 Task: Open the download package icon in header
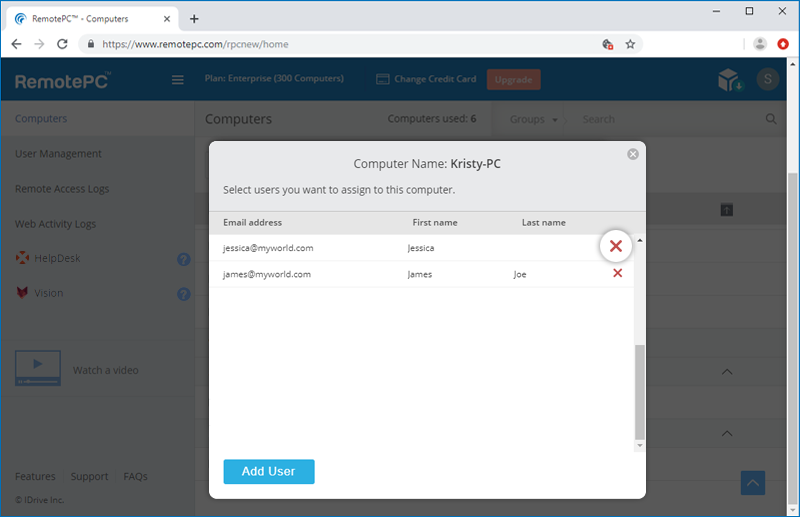tap(730, 80)
